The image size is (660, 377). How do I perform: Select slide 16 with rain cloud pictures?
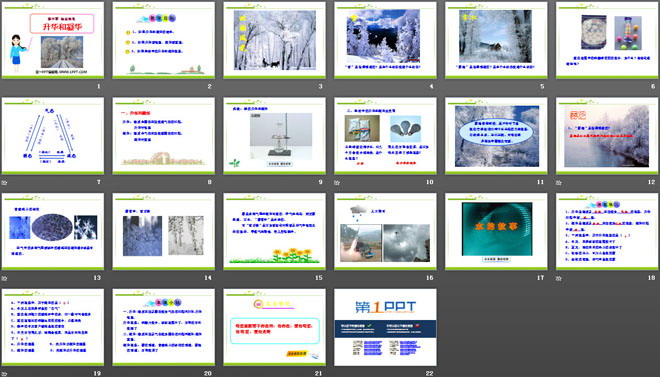click(x=386, y=231)
